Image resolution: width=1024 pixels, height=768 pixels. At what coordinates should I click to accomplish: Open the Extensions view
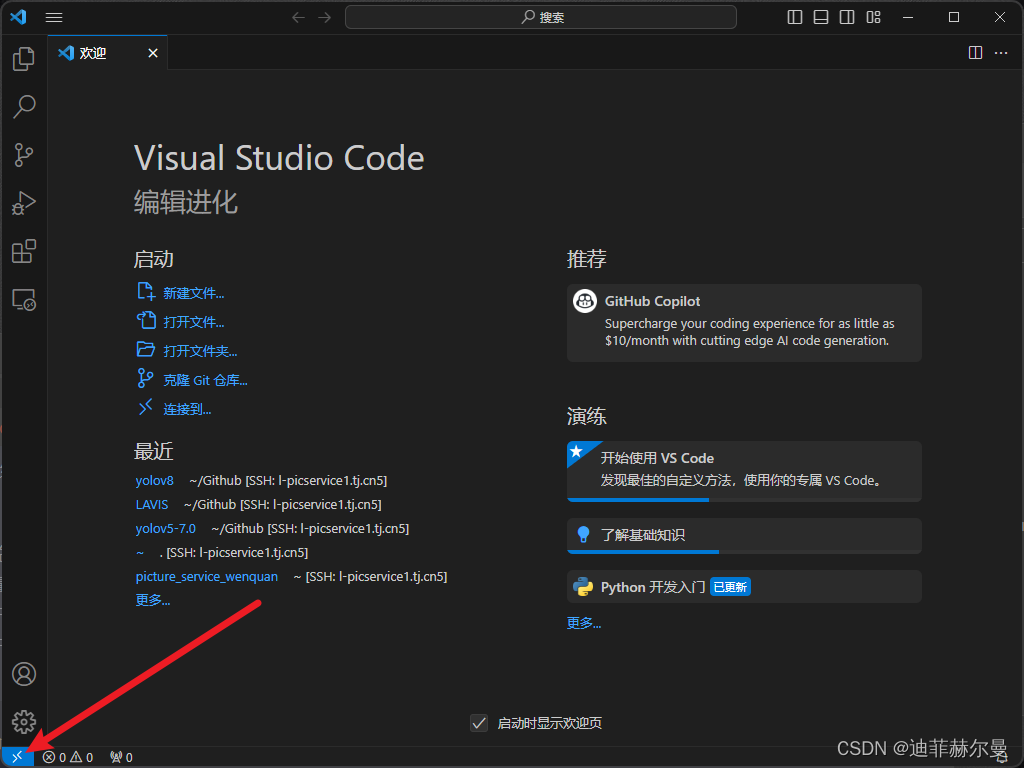[24, 251]
